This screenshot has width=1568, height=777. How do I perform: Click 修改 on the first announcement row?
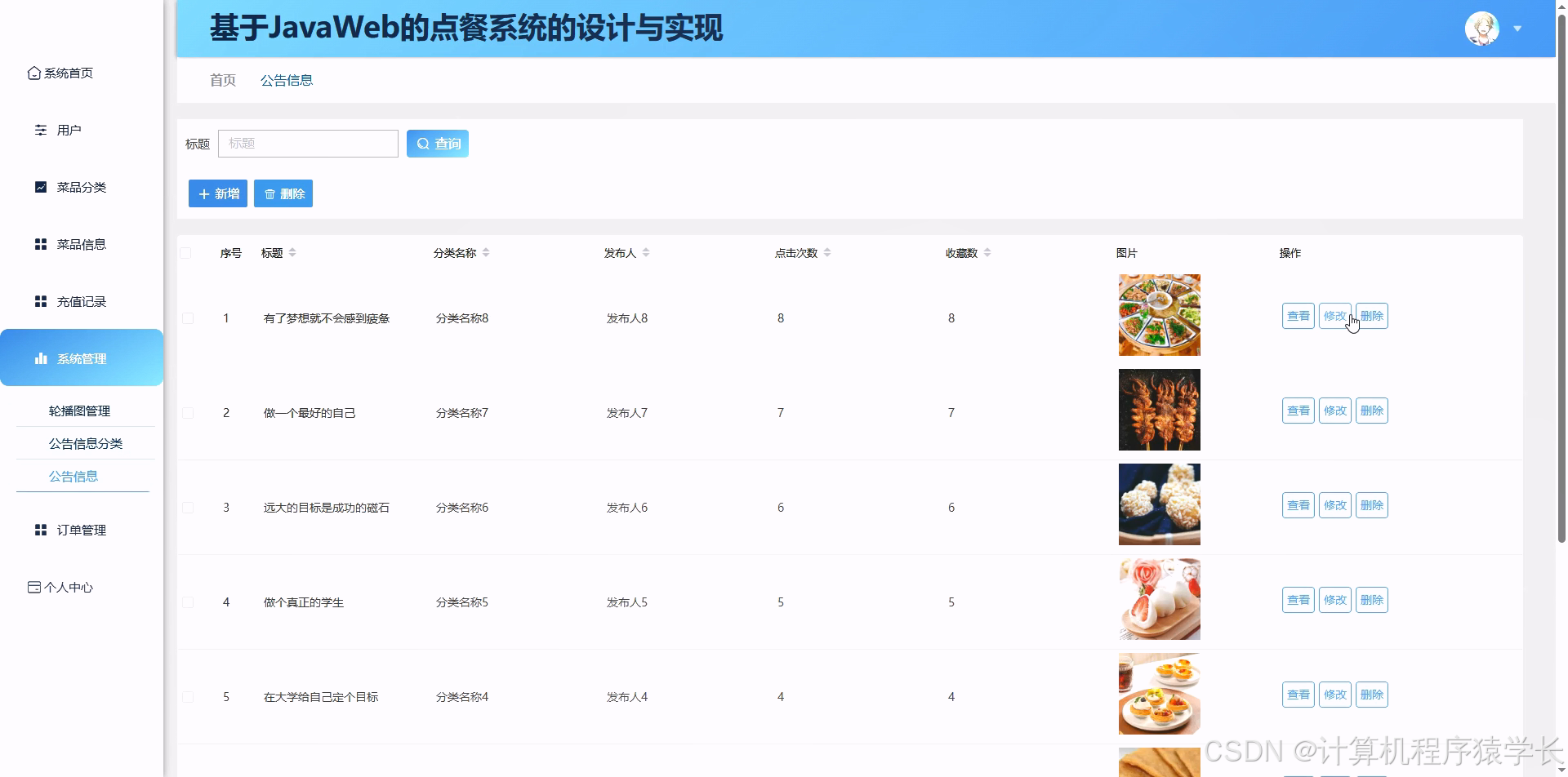point(1334,316)
